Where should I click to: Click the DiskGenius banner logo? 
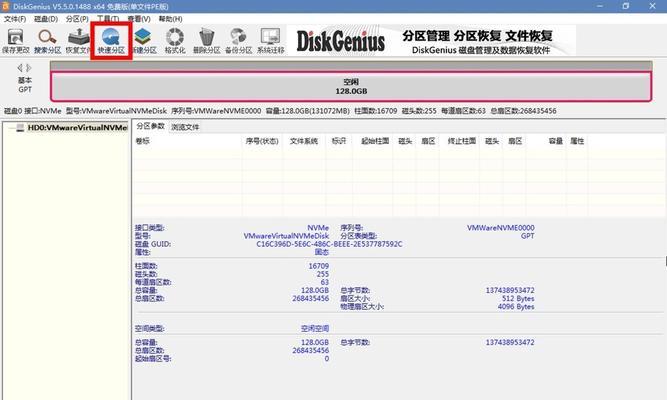pyautogui.click(x=340, y=41)
